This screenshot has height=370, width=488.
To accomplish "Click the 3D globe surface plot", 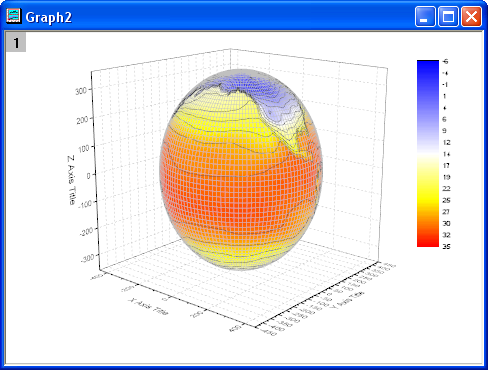I will [241, 169].
